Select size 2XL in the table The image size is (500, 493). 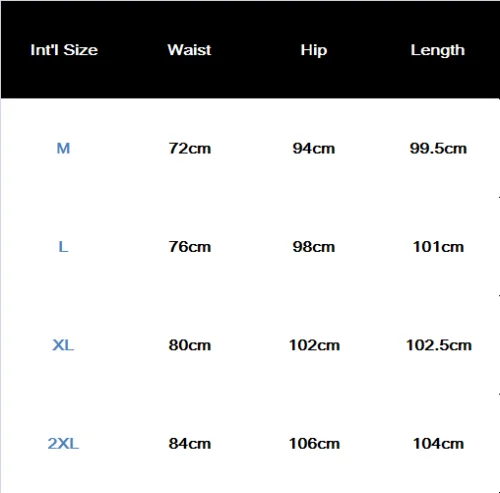[x=63, y=444]
